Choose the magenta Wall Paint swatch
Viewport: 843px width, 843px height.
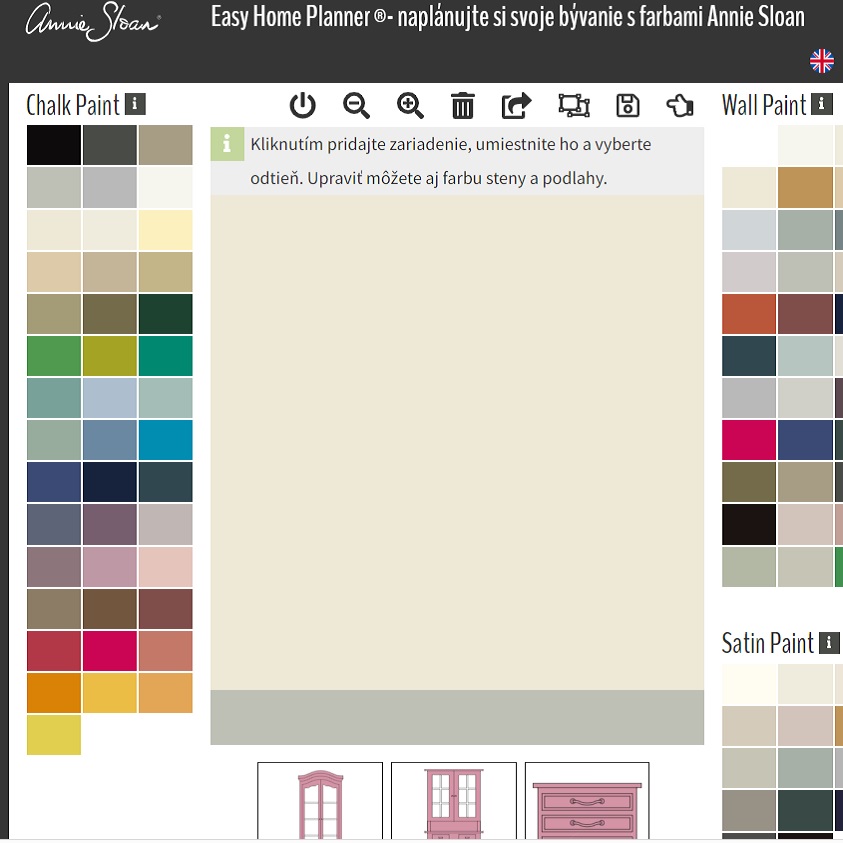(x=749, y=440)
